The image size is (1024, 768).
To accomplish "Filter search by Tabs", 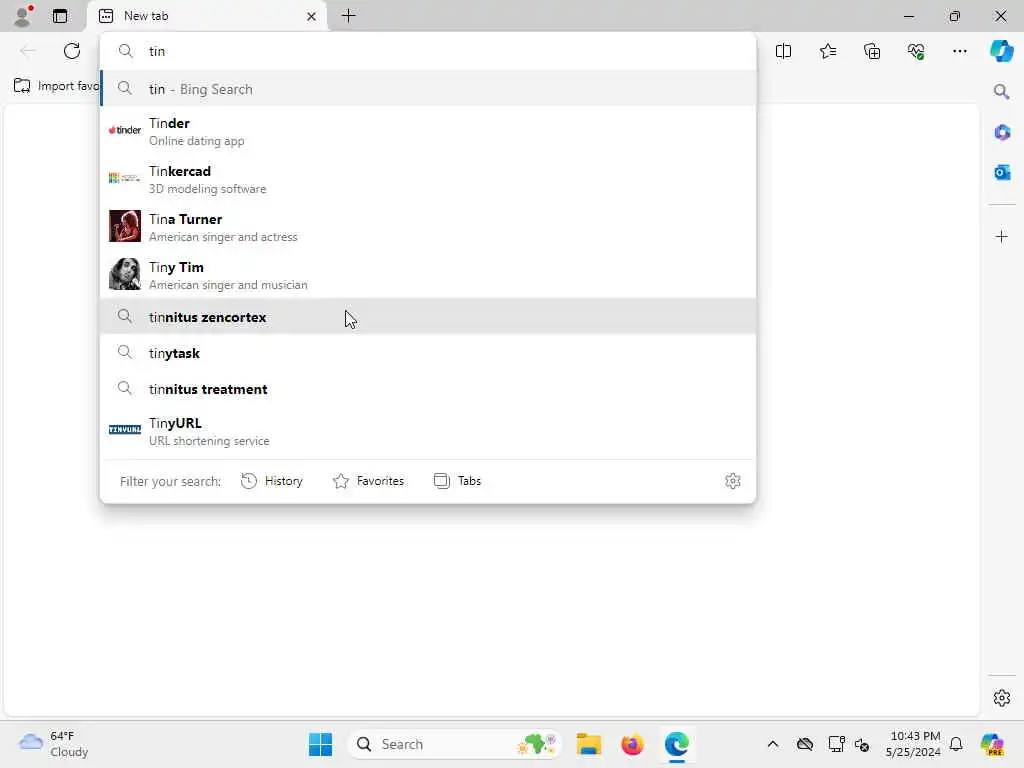I will [x=457, y=481].
